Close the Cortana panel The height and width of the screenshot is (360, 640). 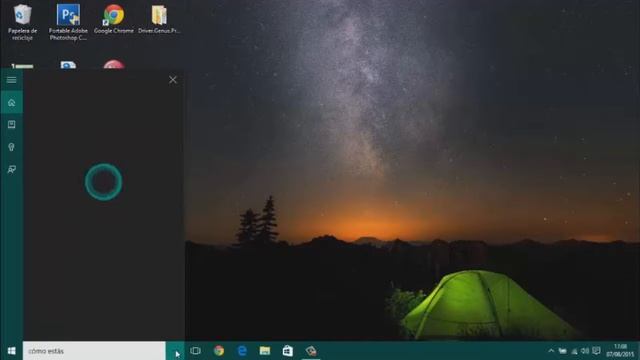173,80
